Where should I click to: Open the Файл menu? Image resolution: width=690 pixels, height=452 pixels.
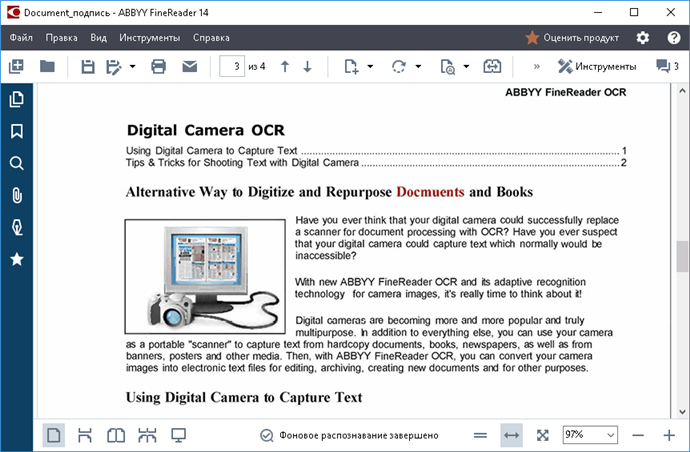21,38
